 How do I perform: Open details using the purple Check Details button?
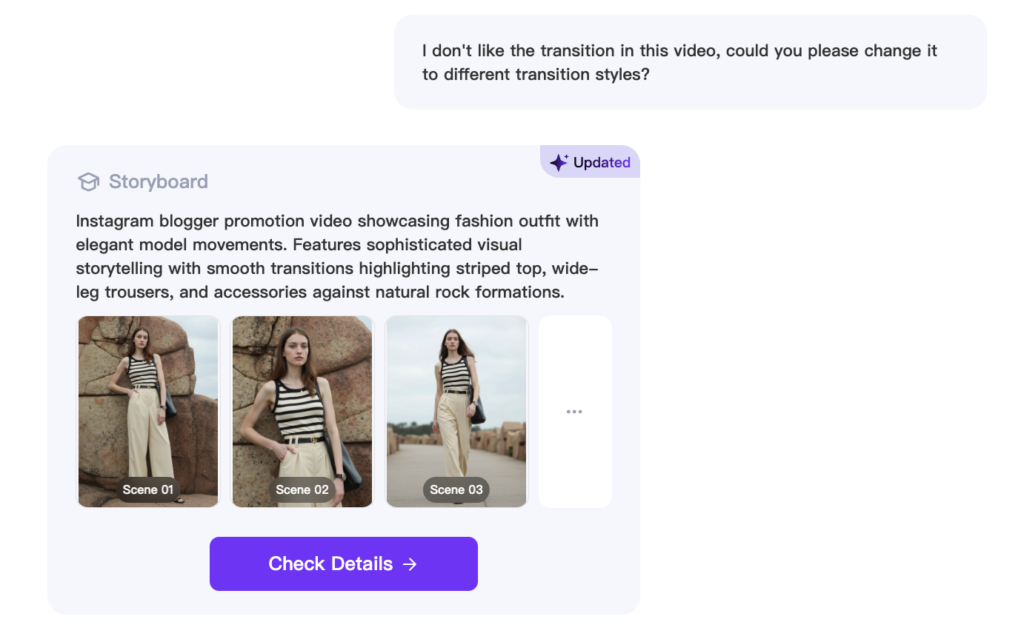click(343, 563)
